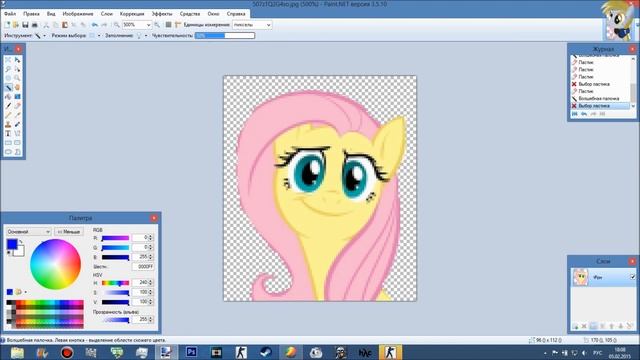Click the Чувствительность tolerance slider bar

click(225, 36)
